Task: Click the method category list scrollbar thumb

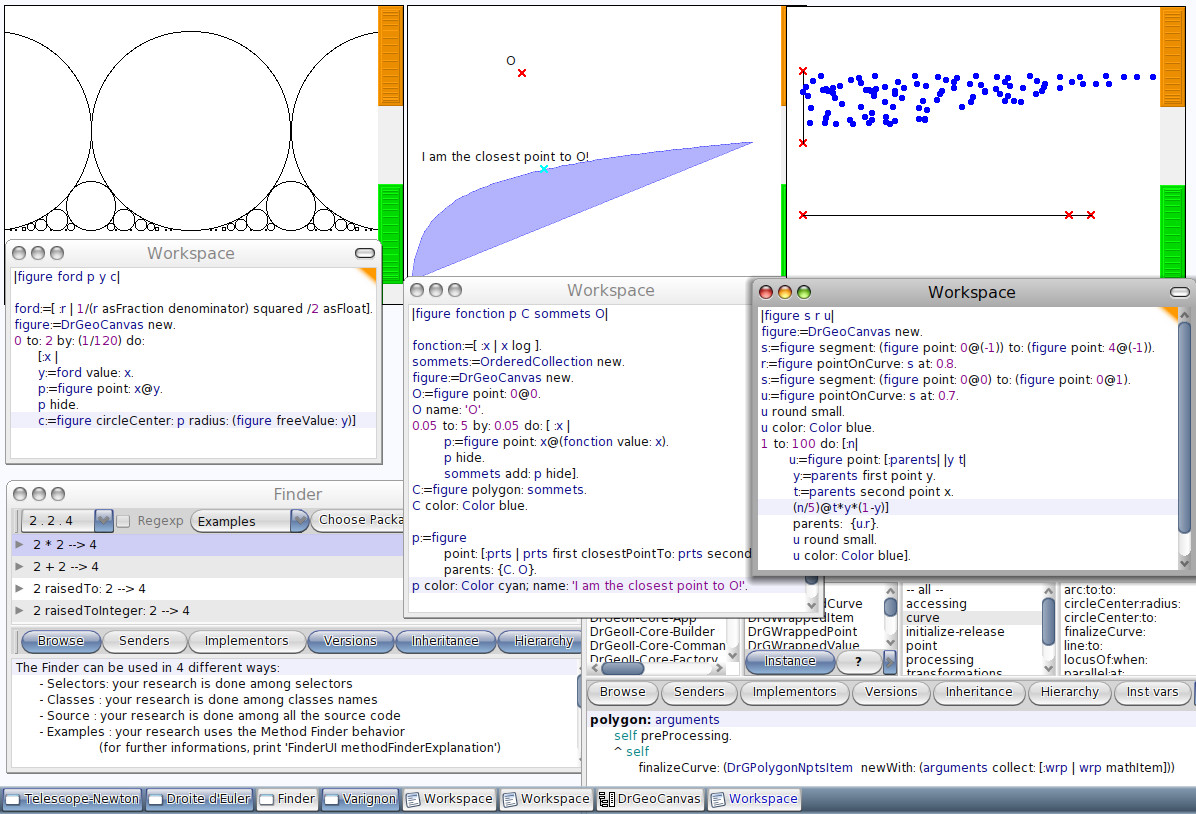Action: 1047,612
